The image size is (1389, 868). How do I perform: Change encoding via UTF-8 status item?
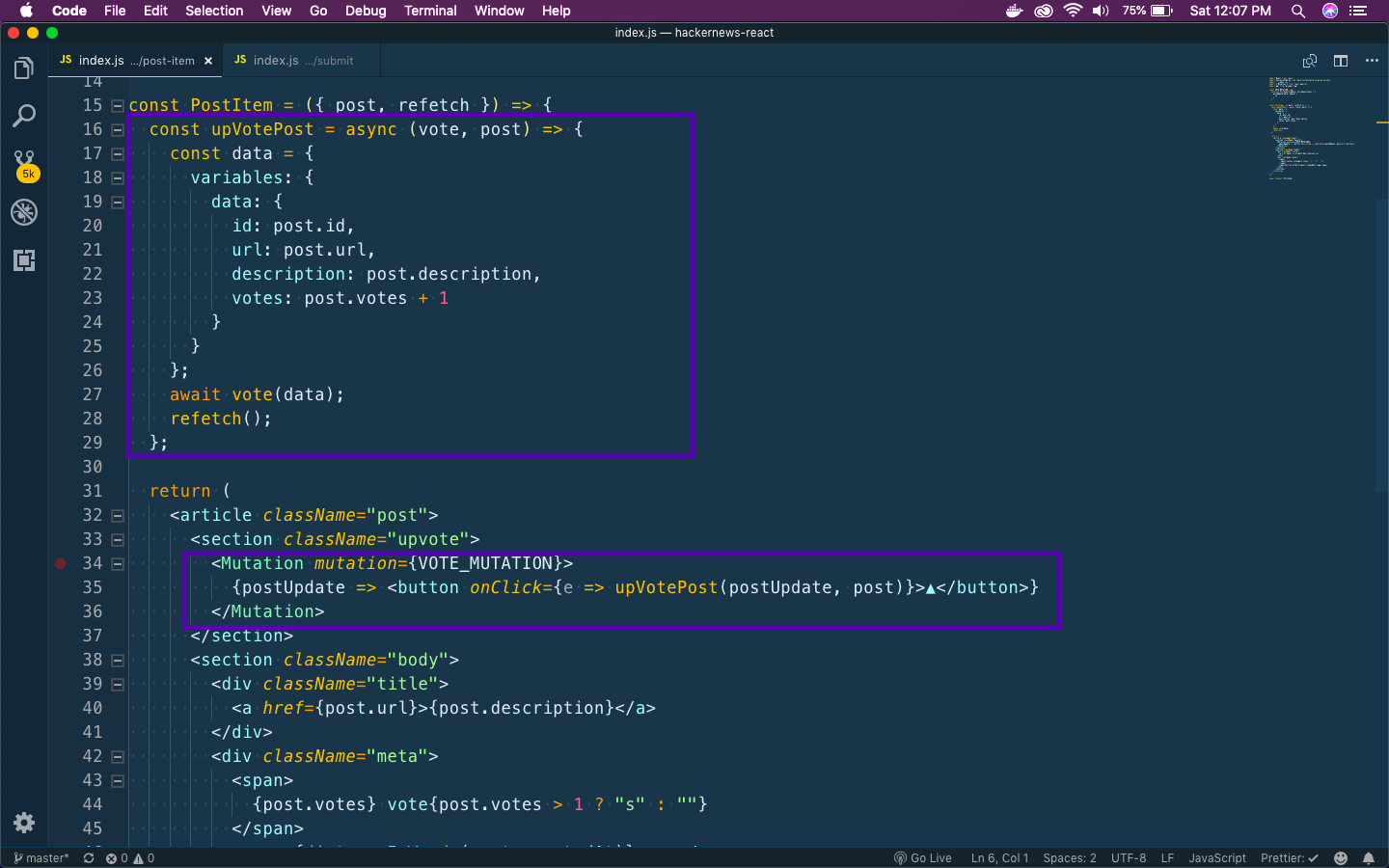(x=1129, y=858)
